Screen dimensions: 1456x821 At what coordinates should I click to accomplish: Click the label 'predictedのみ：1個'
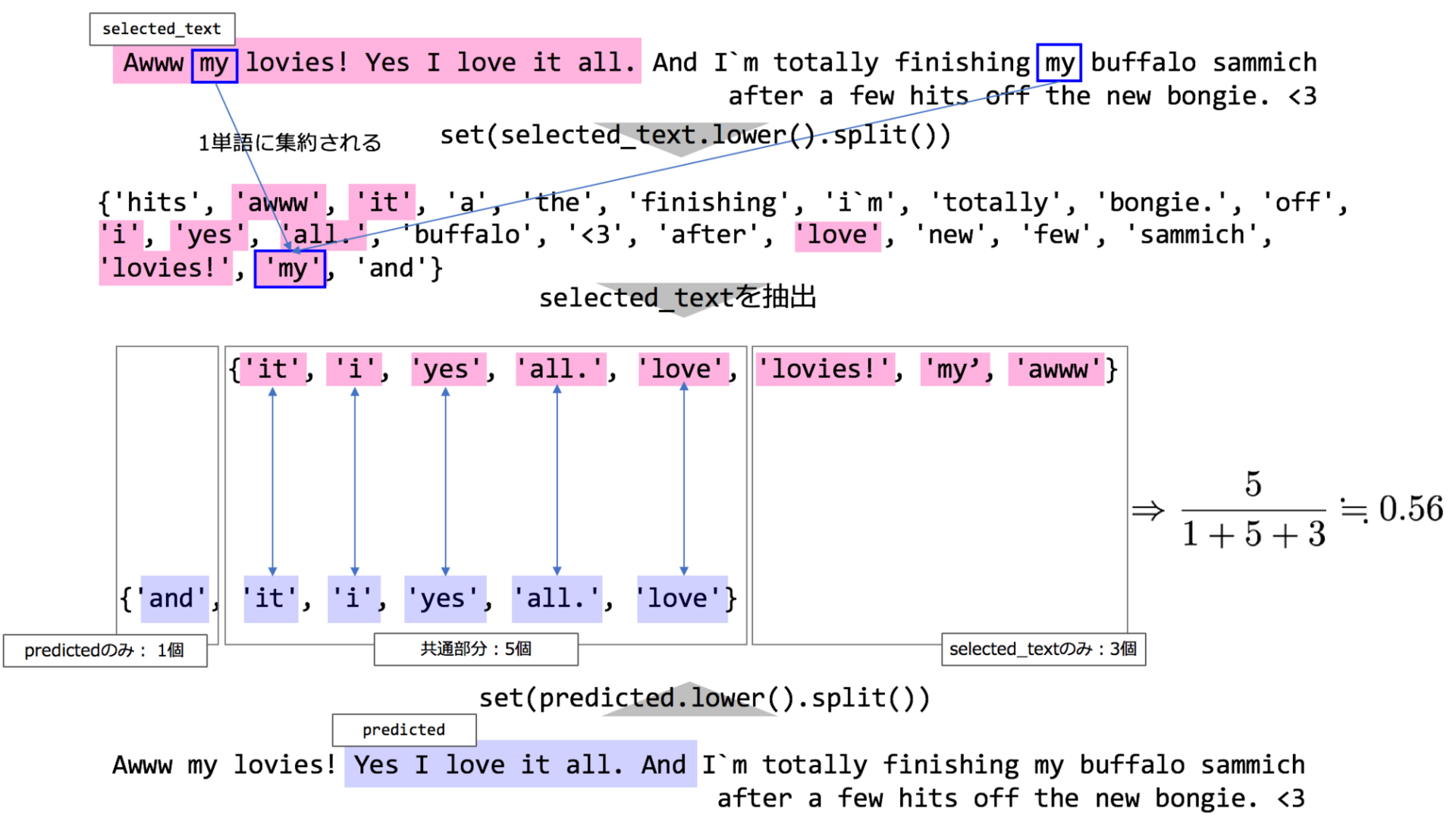pos(105,650)
